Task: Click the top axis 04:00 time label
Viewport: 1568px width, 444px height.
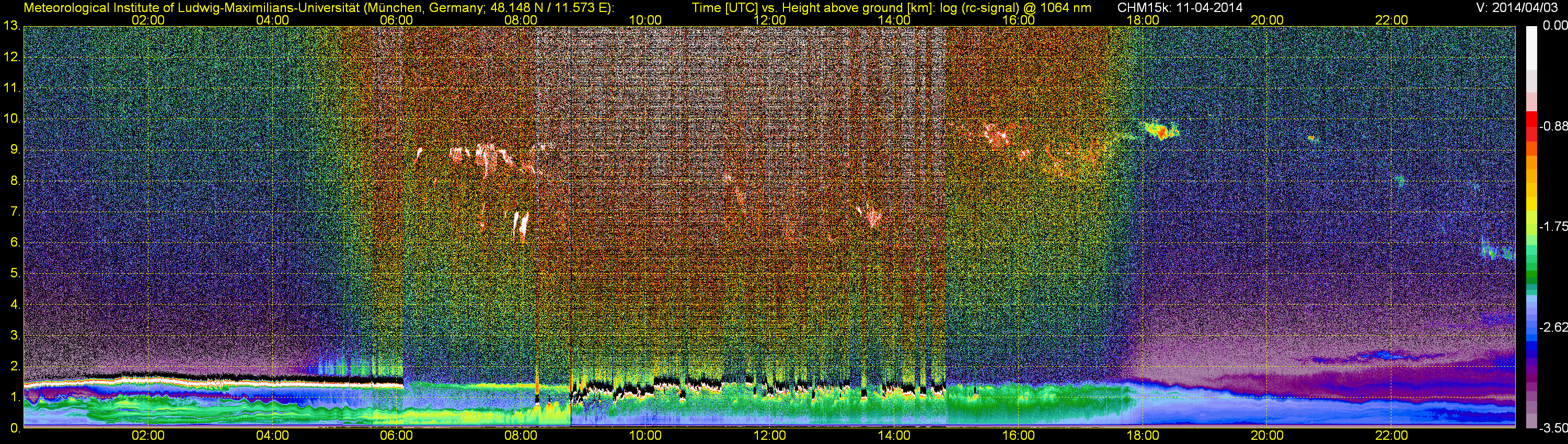Action: [x=272, y=20]
